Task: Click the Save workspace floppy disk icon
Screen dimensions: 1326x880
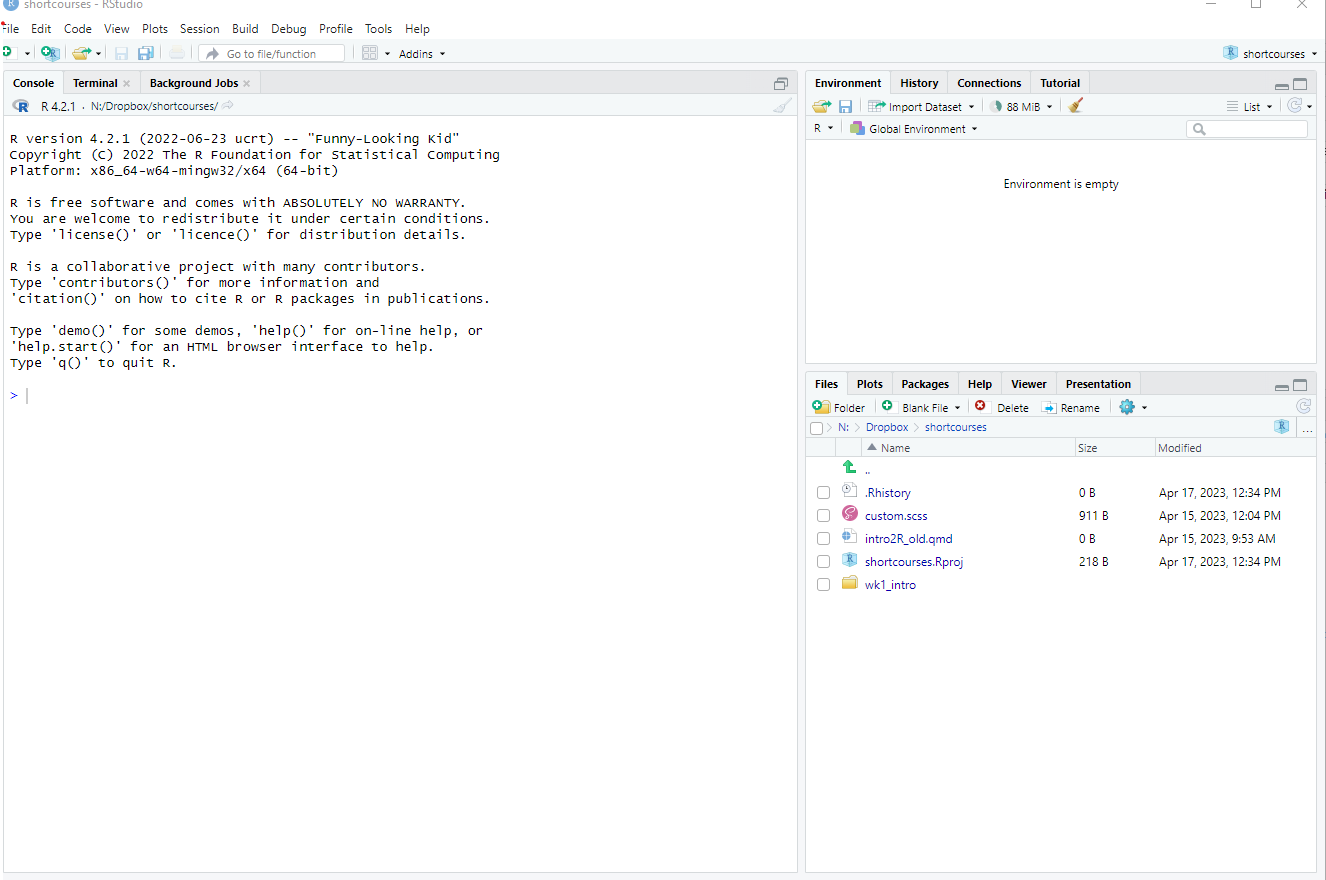Action: point(846,106)
